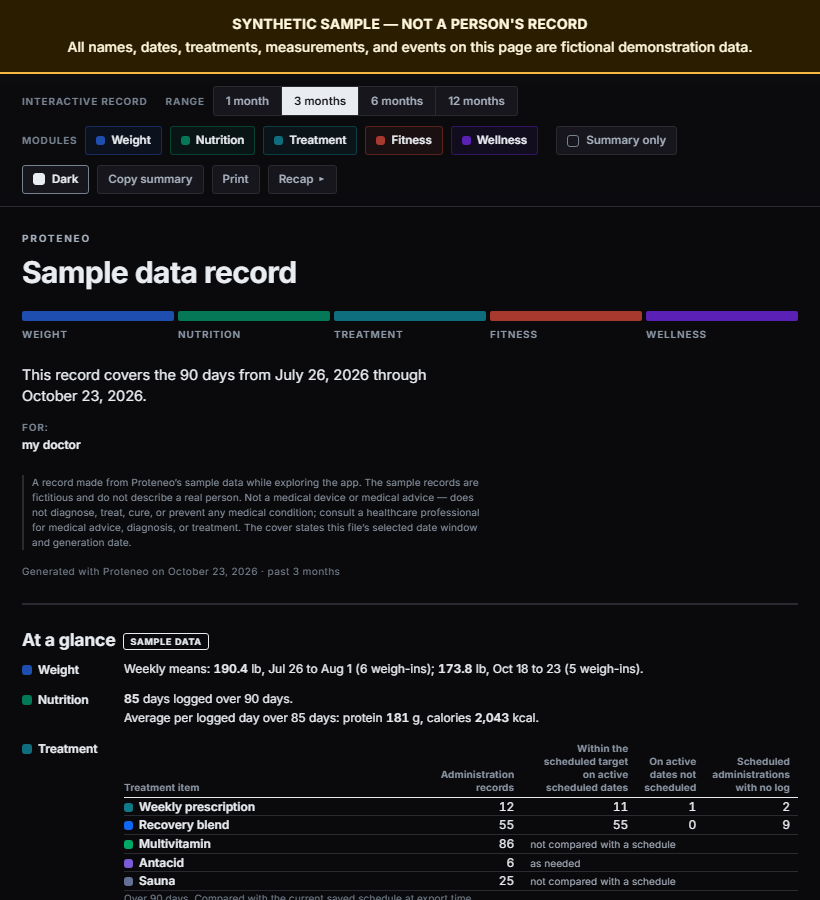Image resolution: width=820 pixels, height=900 pixels.
Task: Click the Multivitamin color marker
Action: click(129, 844)
